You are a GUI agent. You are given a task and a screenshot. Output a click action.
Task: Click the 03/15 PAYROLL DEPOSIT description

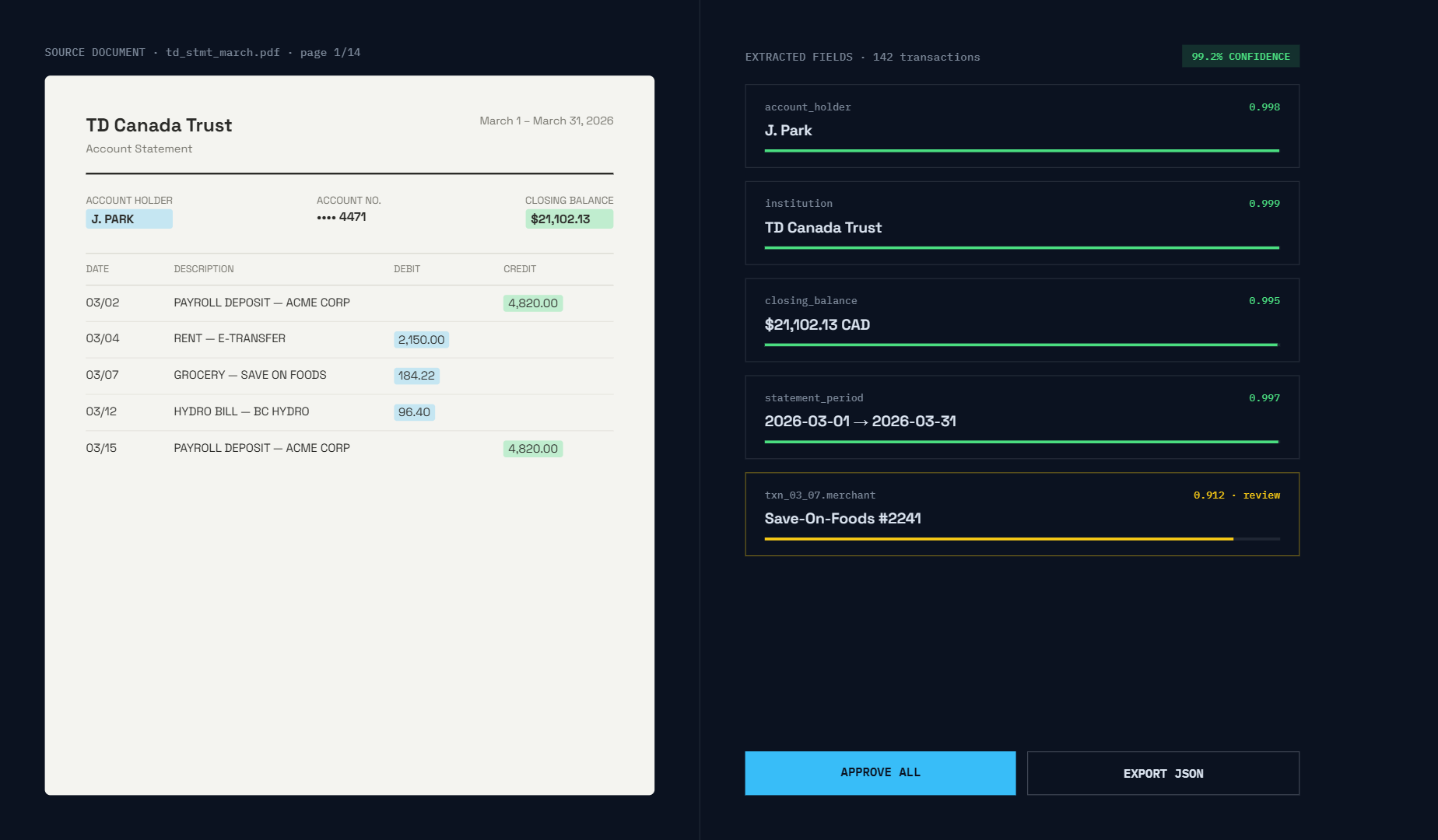coord(262,448)
